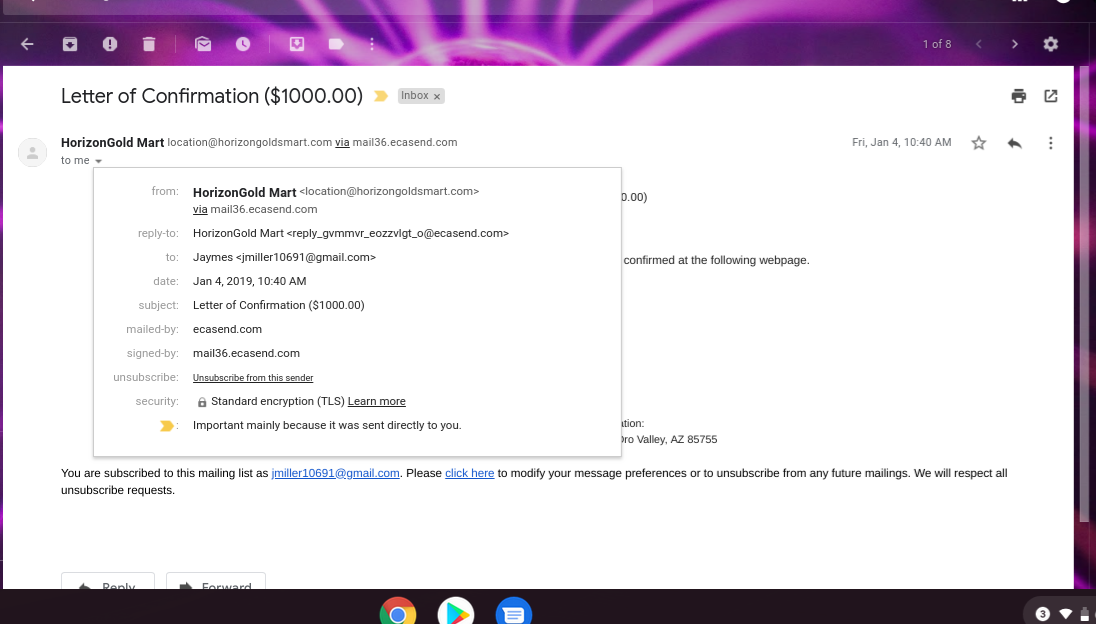Select subject 'Letter of Confirmation ($1000.00)' heading
Image resolution: width=1096 pixels, height=624 pixels.
pos(212,96)
